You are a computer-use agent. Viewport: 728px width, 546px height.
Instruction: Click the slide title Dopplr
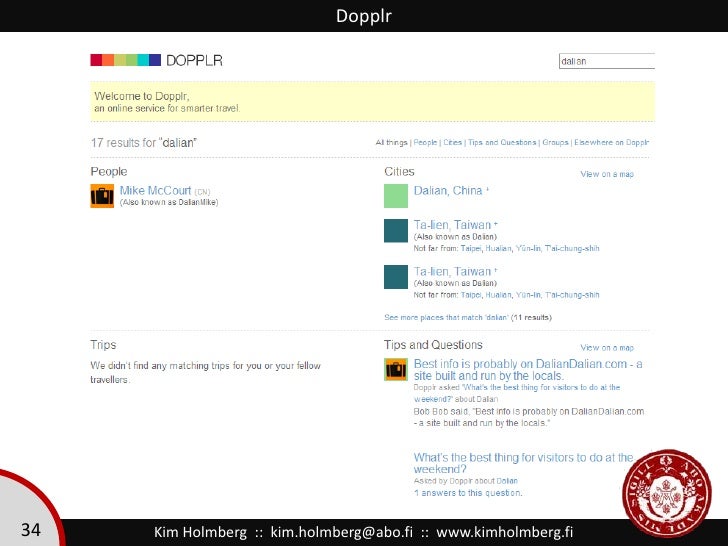click(364, 16)
